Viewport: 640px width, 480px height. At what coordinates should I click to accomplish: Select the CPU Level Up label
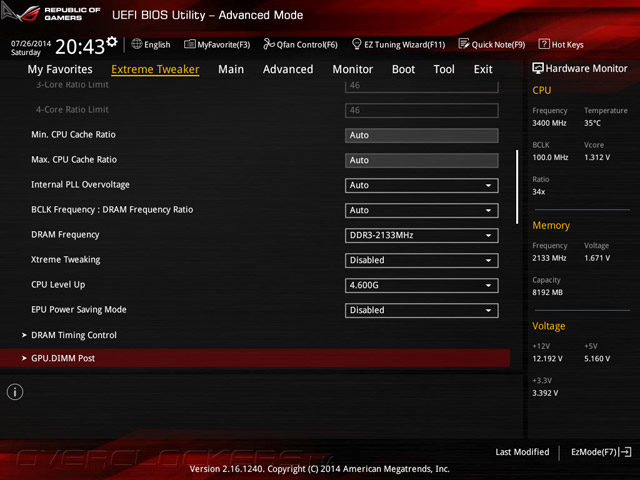pos(58,284)
